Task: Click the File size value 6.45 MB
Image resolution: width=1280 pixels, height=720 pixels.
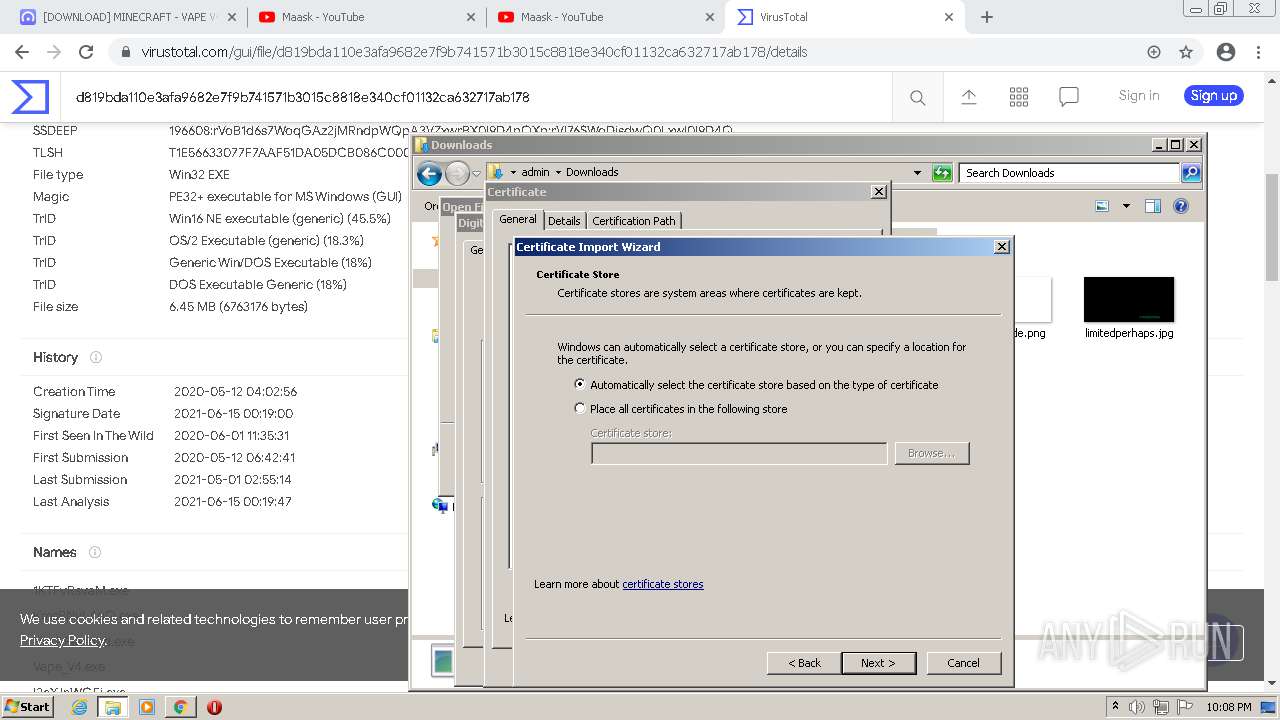Action: pyautogui.click(x=238, y=307)
